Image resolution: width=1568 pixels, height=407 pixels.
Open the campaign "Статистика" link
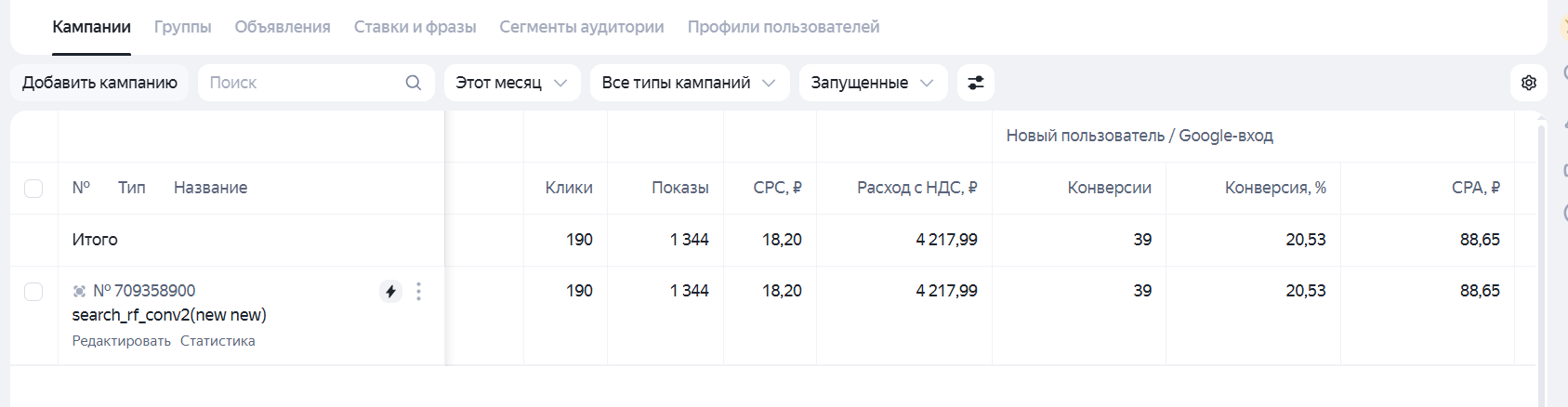[x=217, y=341]
